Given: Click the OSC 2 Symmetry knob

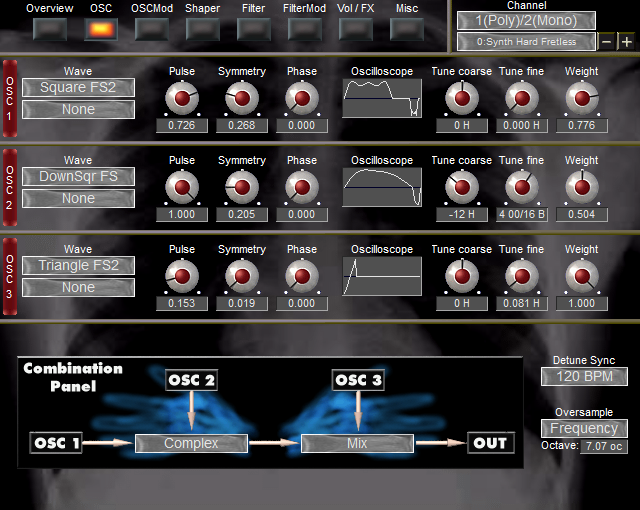Looking at the screenshot, I should coord(241,98).
